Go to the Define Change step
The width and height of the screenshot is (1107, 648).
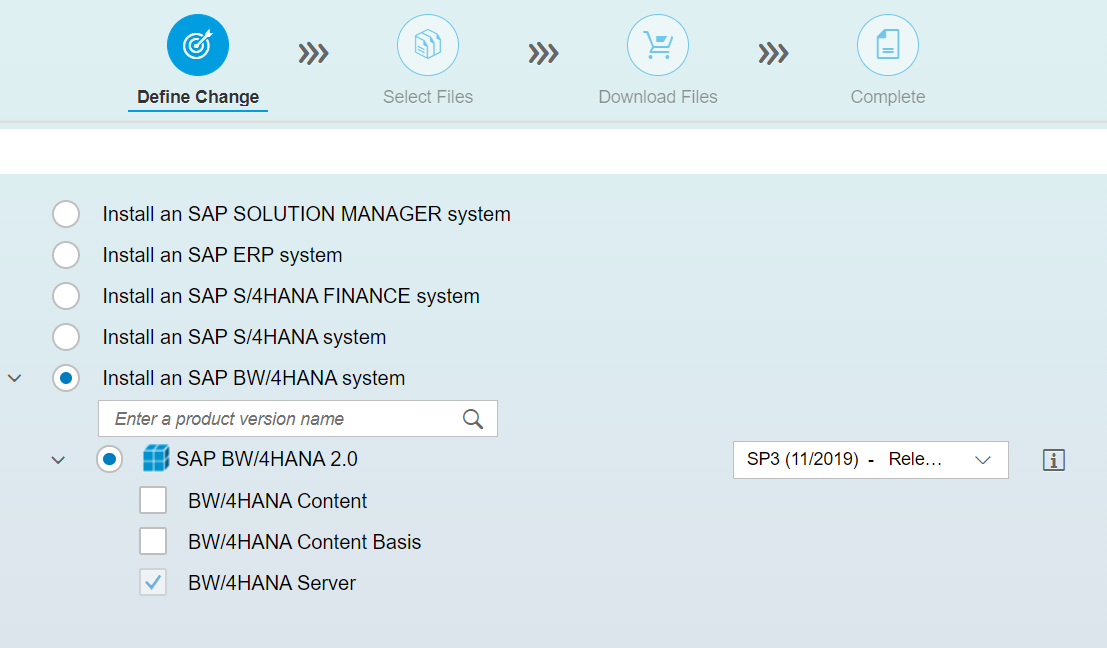coord(198,97)
